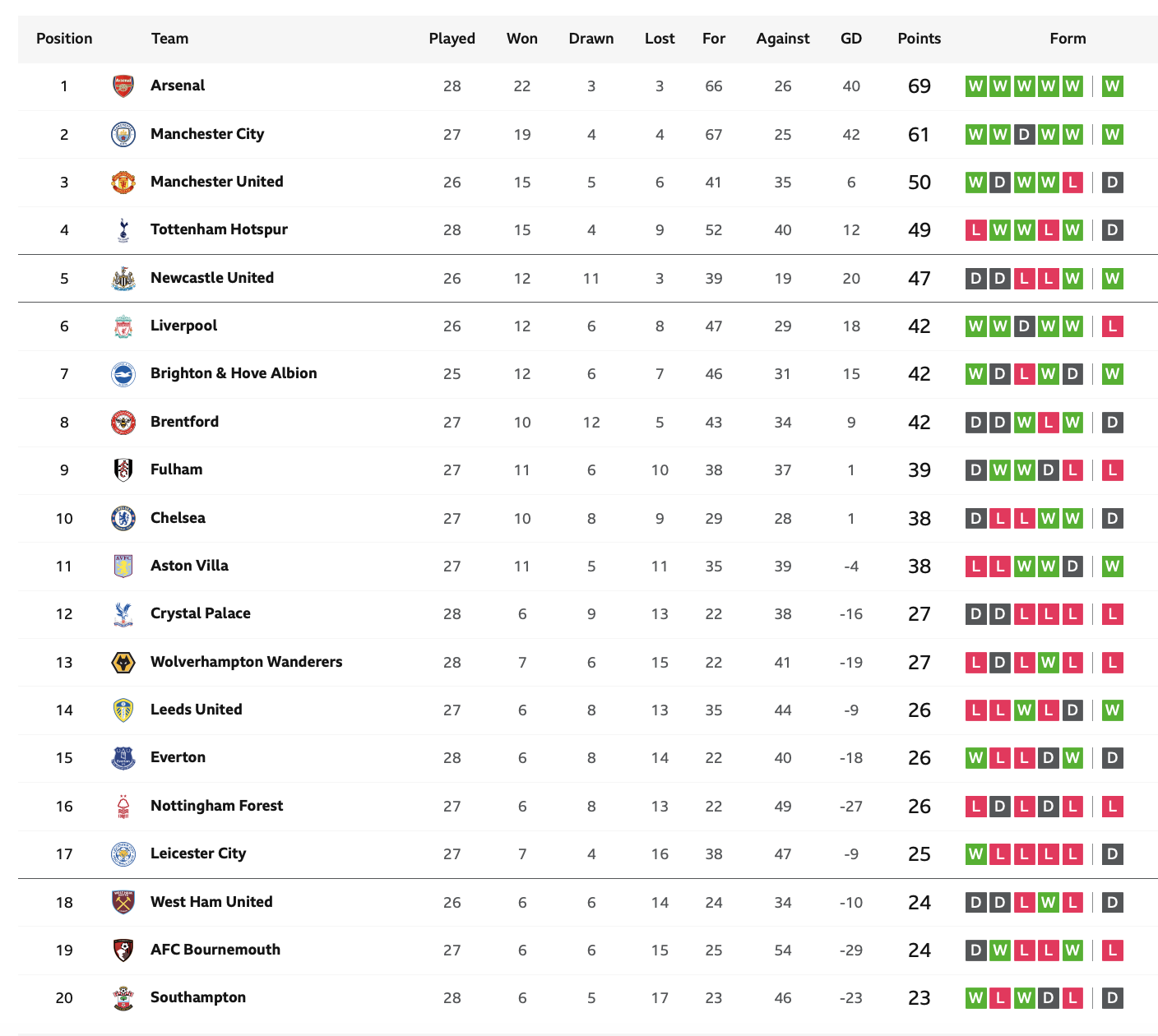Click the Arsenal club crest
This screenshot has height=1036, width=1158.
pos(123,86)
